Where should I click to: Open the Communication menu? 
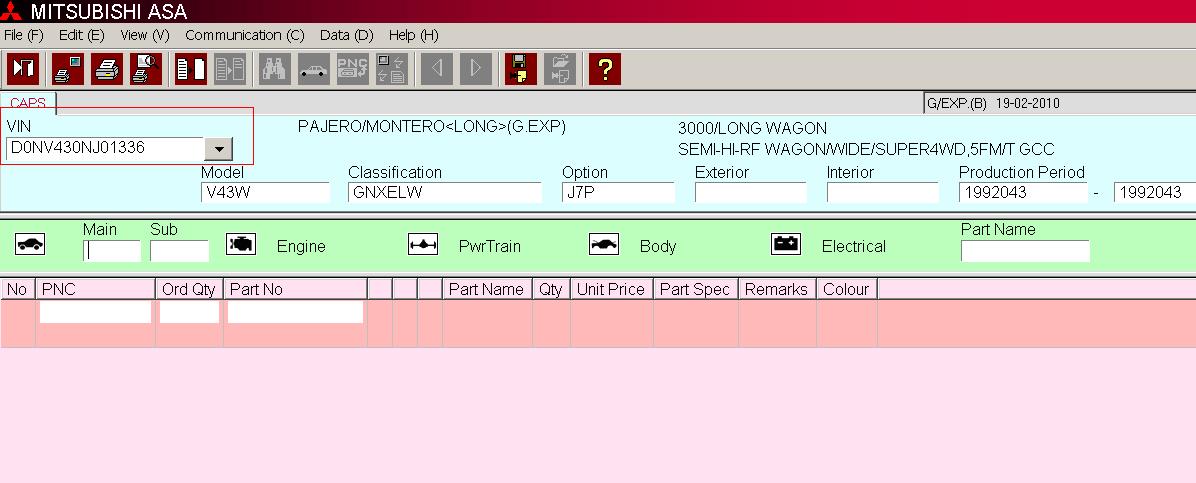[x=244, y=35]
